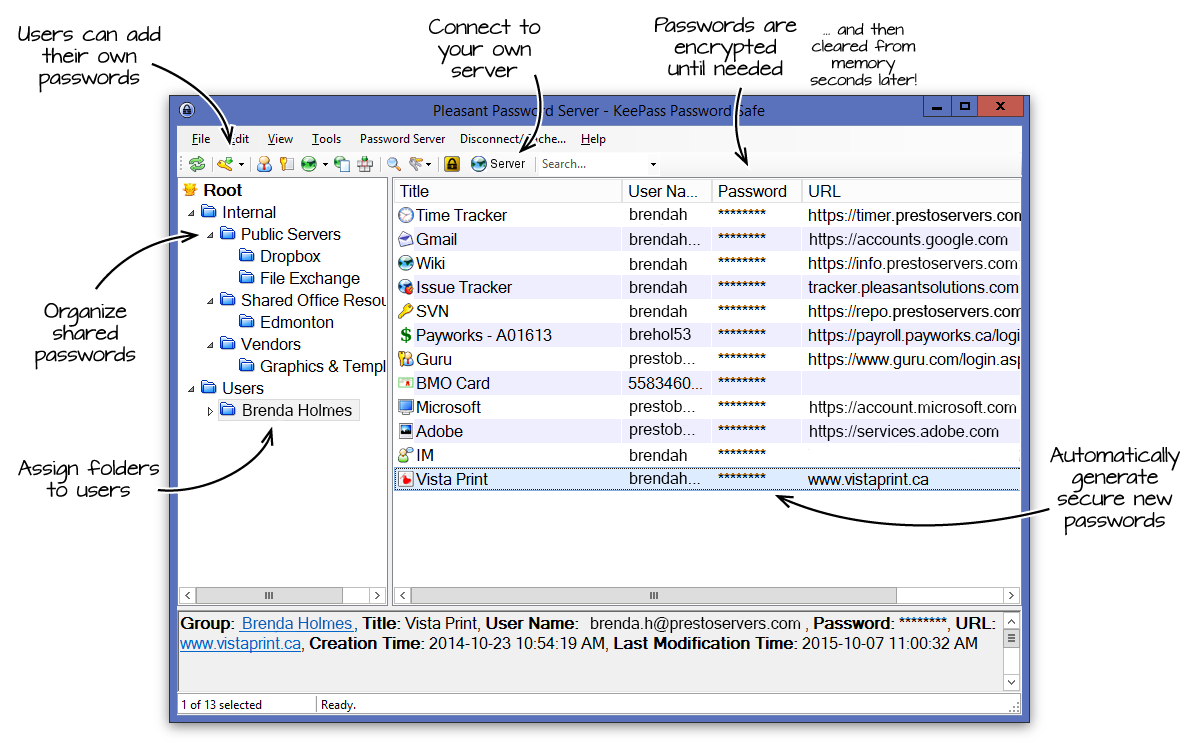Click the dollar icon beside Payworks - A01613
This screenshot has width=1200, height=751.
tap(405, 335)
